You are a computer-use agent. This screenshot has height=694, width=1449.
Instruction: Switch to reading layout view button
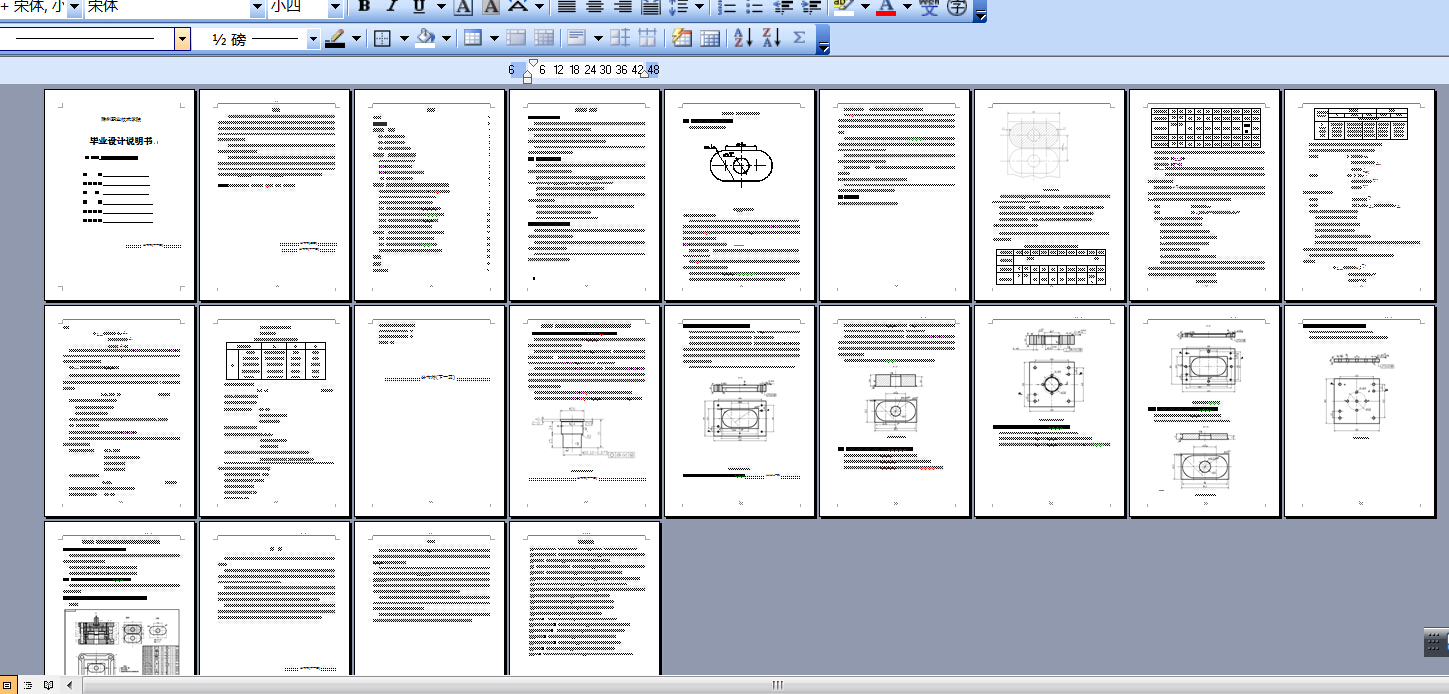pyautogui.click(x=47, y=685)
